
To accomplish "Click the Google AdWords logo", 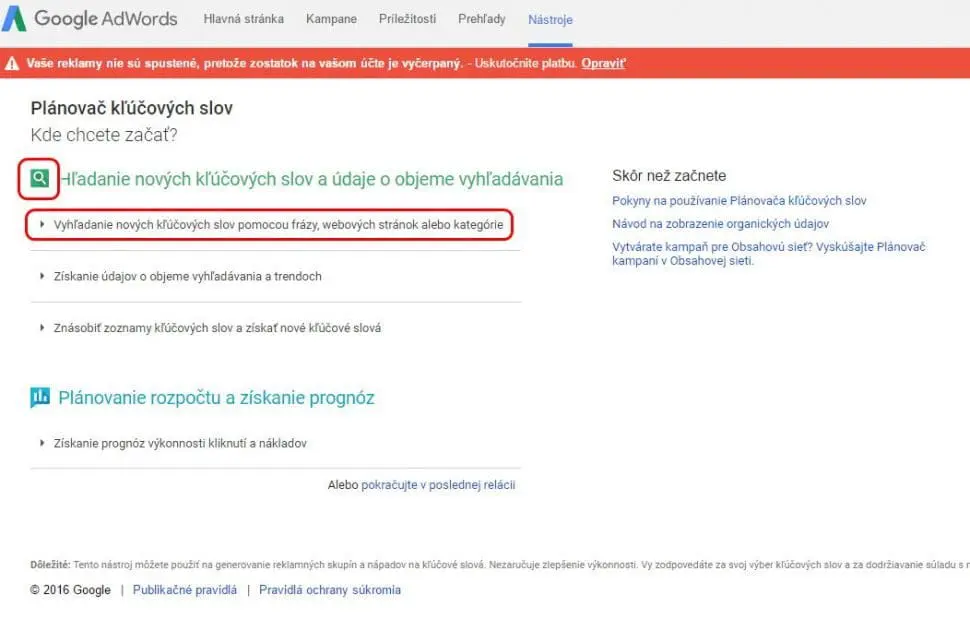I will [x=91, y=18].
